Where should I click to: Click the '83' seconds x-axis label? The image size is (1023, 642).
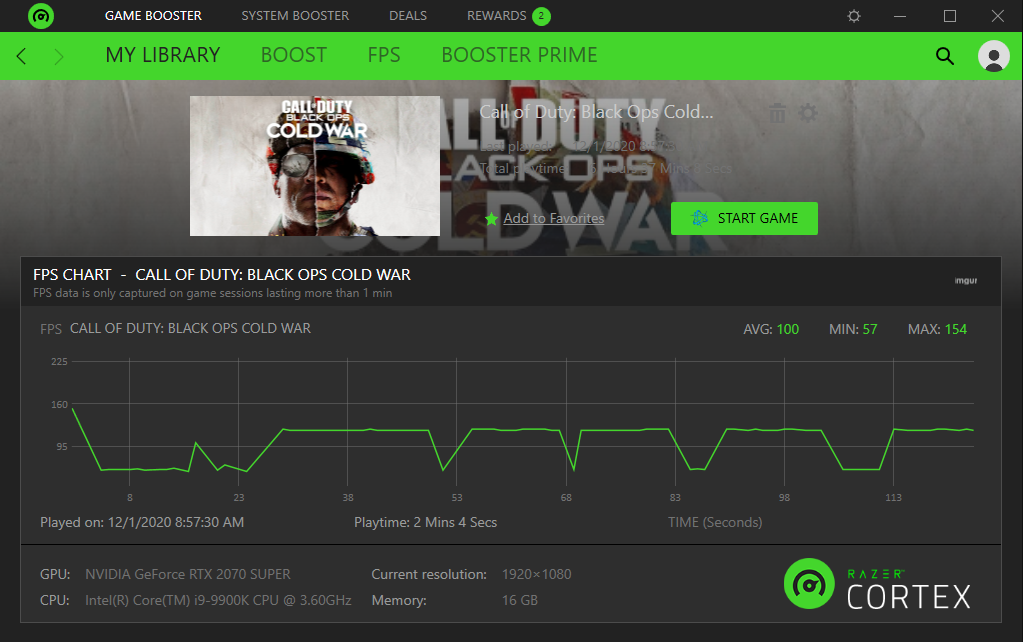[x=675, y=498]
